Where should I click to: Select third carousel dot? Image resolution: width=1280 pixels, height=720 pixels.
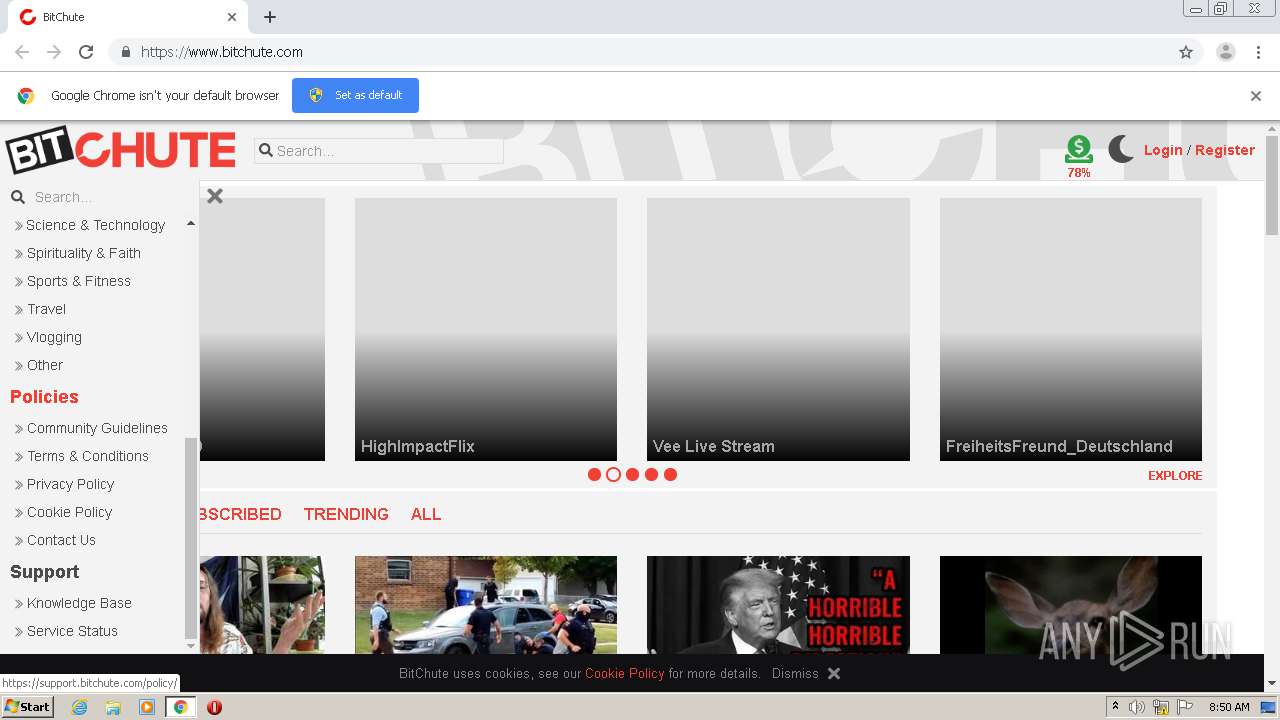[632, 475]
